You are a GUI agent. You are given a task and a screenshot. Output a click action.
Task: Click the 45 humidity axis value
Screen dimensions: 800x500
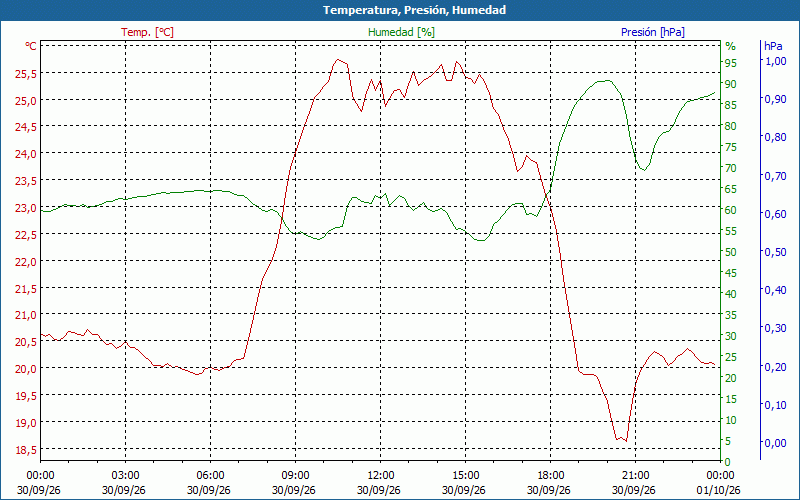coord(731,273)
